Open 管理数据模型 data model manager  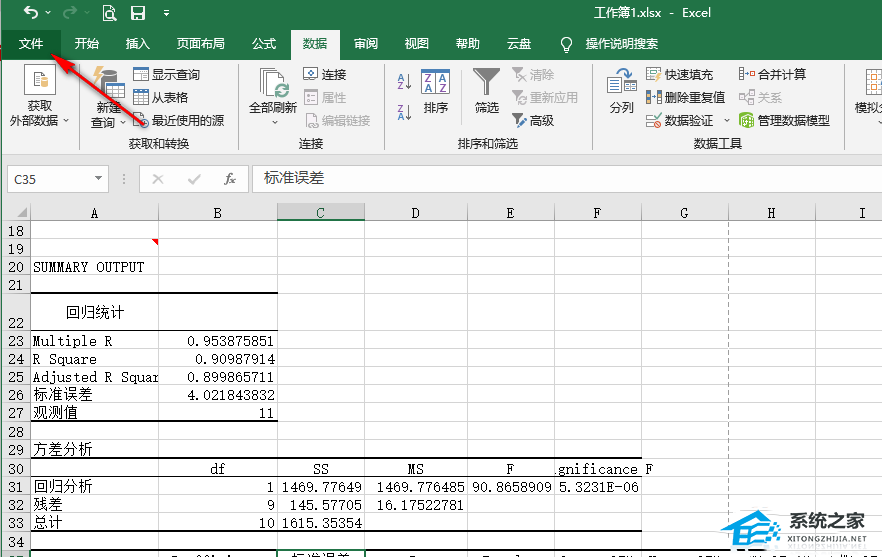tap(784, 120)
